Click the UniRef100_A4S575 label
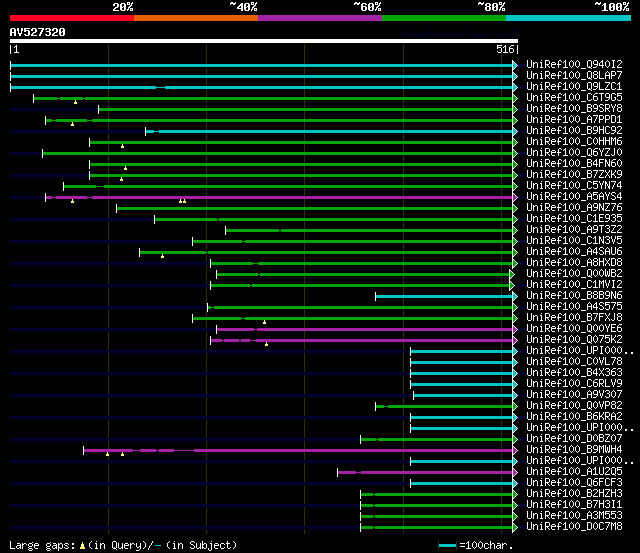The image size is (640, 553). tap(574, 307)
